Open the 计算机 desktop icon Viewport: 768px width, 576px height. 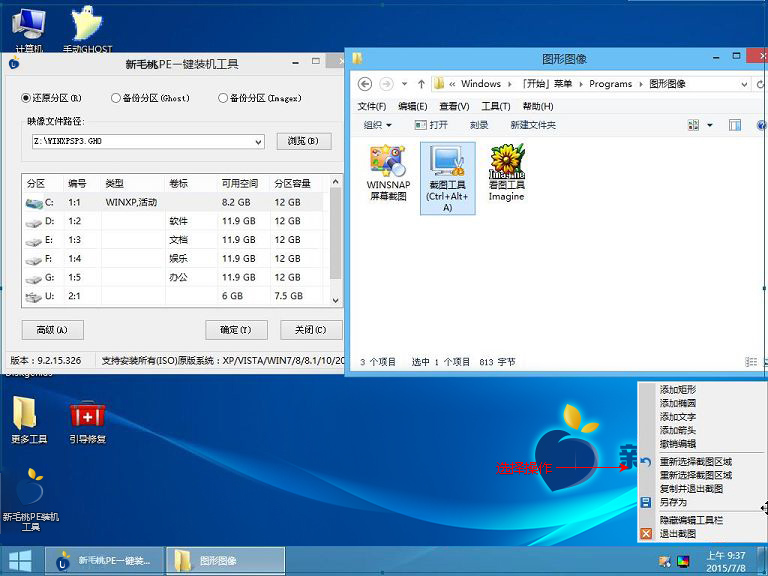coord(29,29)
